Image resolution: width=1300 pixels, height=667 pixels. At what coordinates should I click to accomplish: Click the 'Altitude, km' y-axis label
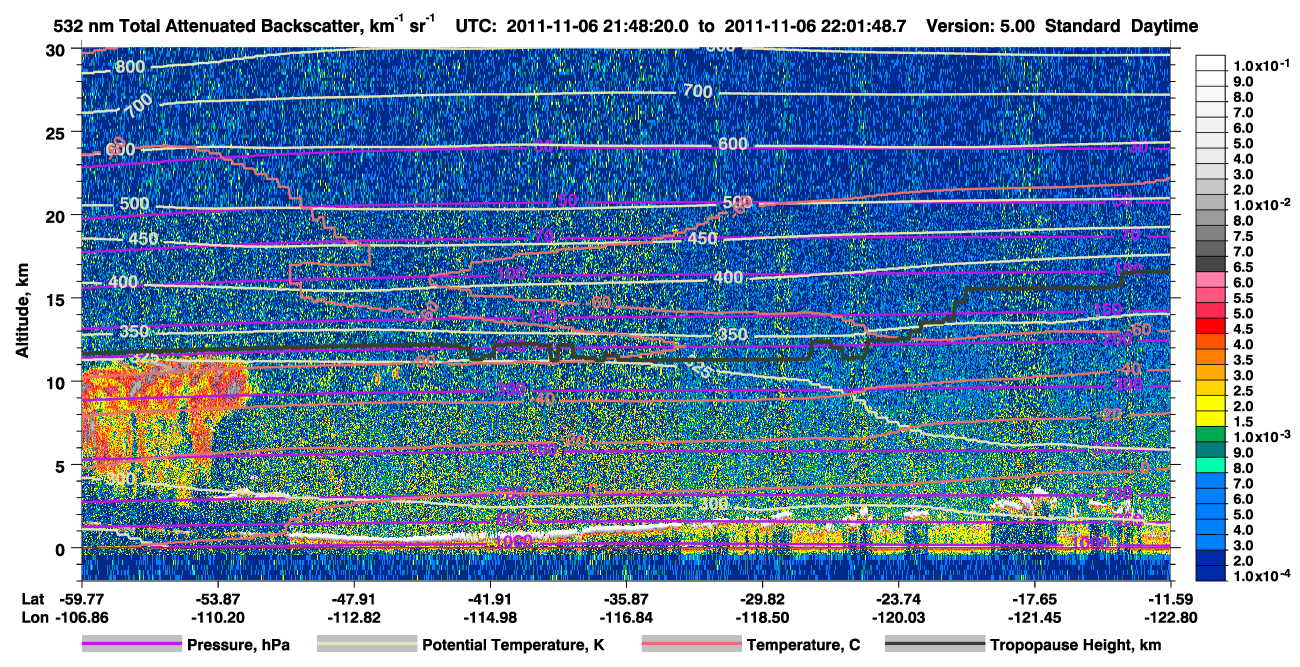click(x=22, y=311)
